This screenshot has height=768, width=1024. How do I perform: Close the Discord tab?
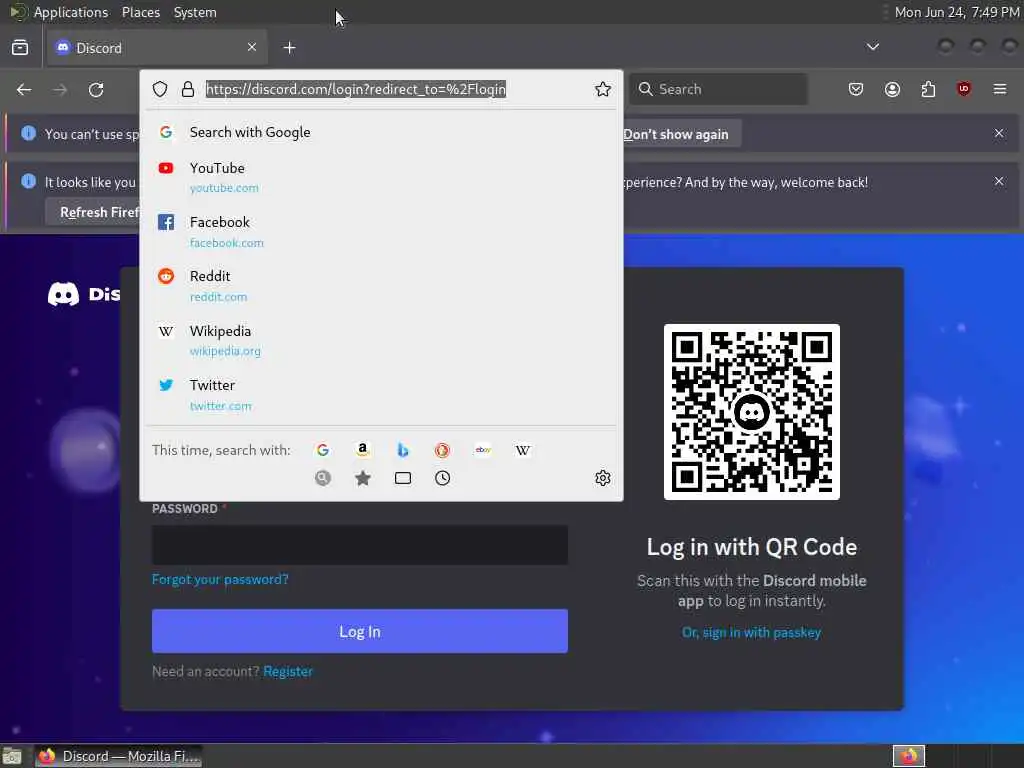tap(252, 47)
